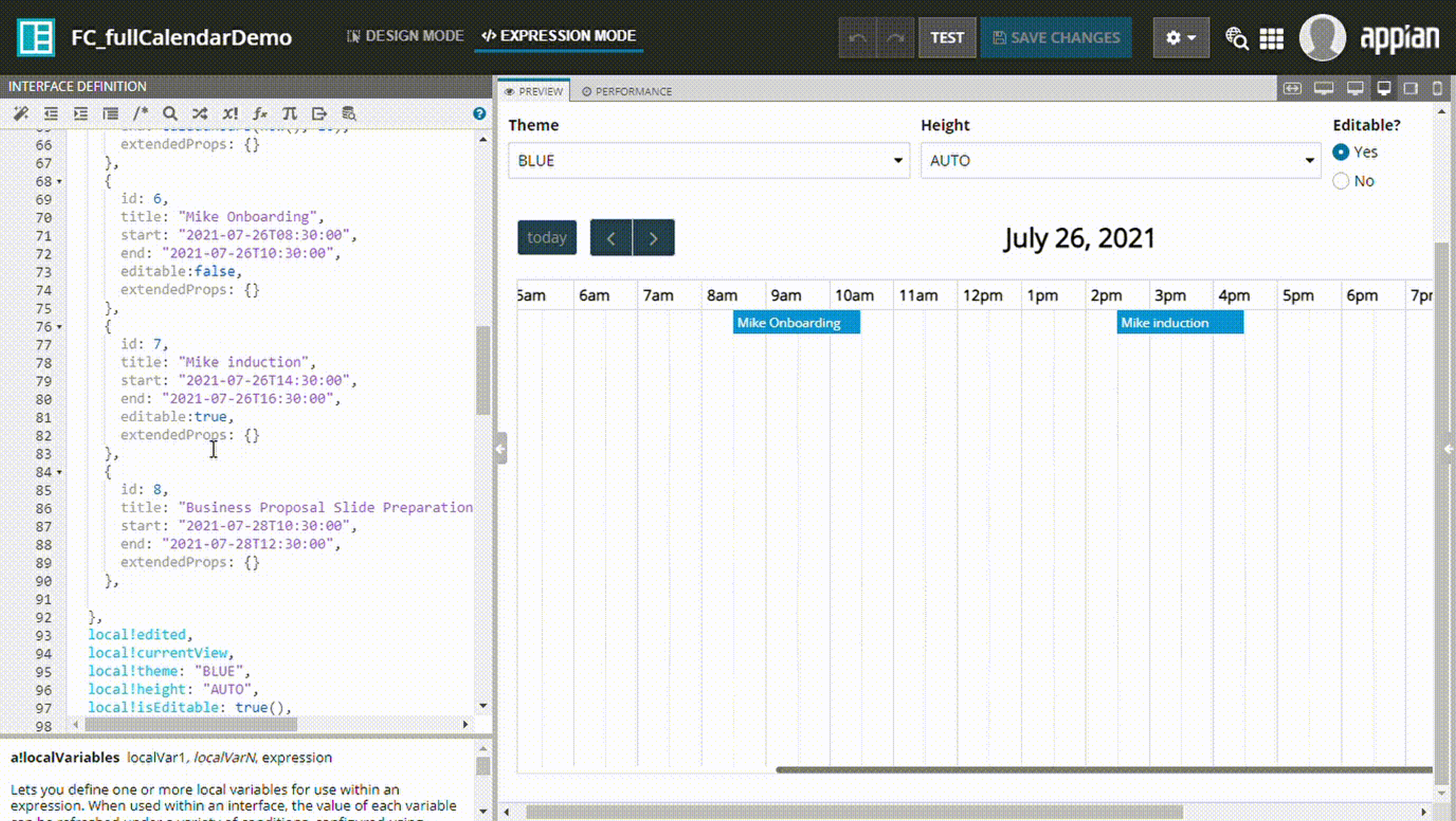
Task: Click the format expression magic wand icon
Action: tap(21, 114)
